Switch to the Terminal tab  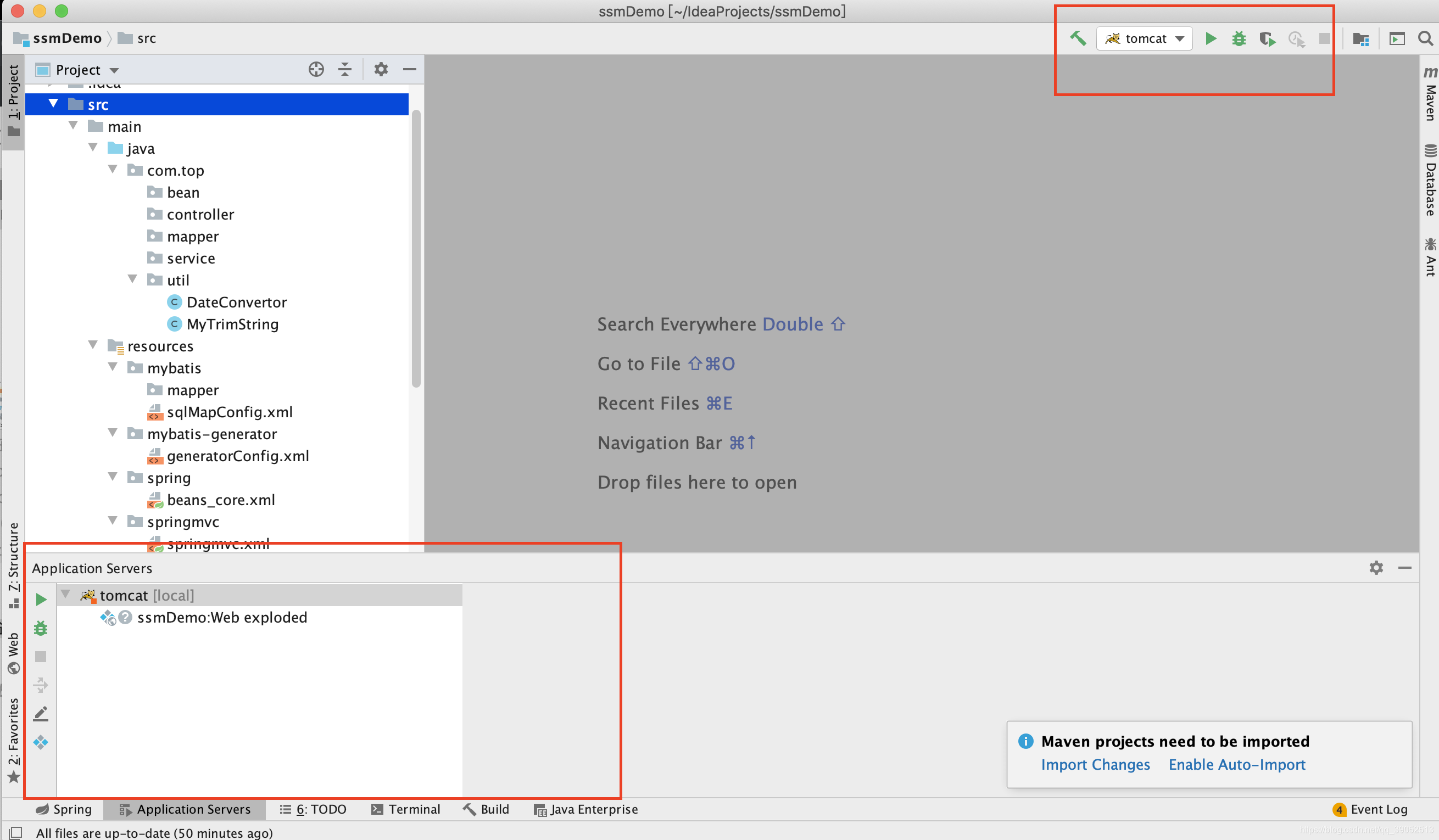click(406, 809)
